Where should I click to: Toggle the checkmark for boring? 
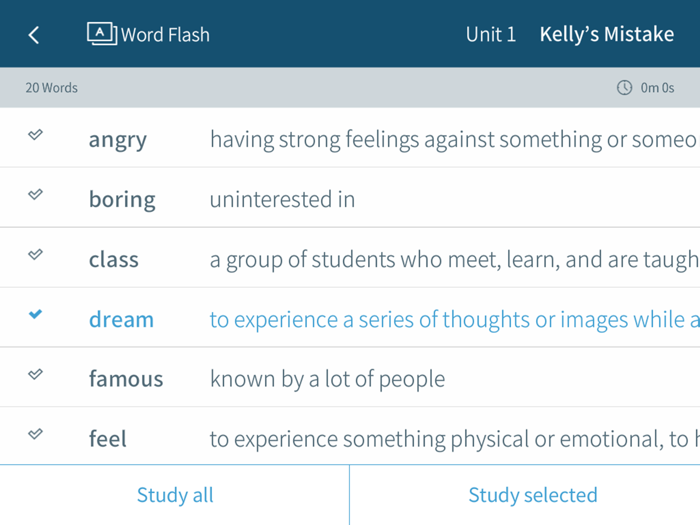pyautogui.click(x=35, y=195)
